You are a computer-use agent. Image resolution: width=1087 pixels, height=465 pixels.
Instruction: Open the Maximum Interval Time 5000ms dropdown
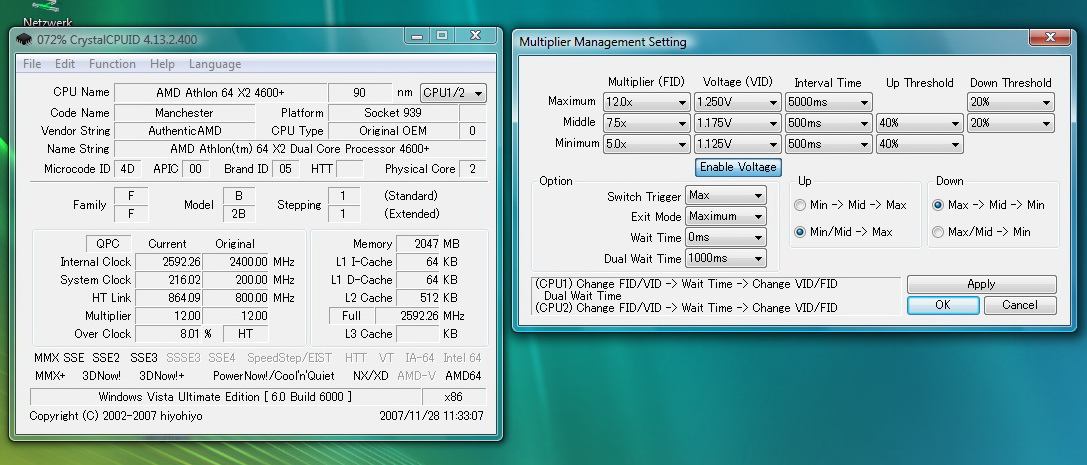coord(828,102)
